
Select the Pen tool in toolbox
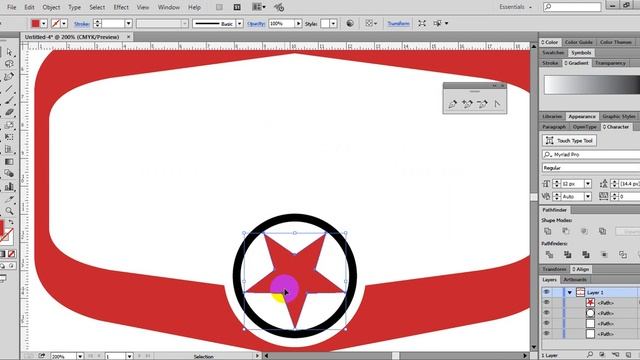click(x=9, y=76)
